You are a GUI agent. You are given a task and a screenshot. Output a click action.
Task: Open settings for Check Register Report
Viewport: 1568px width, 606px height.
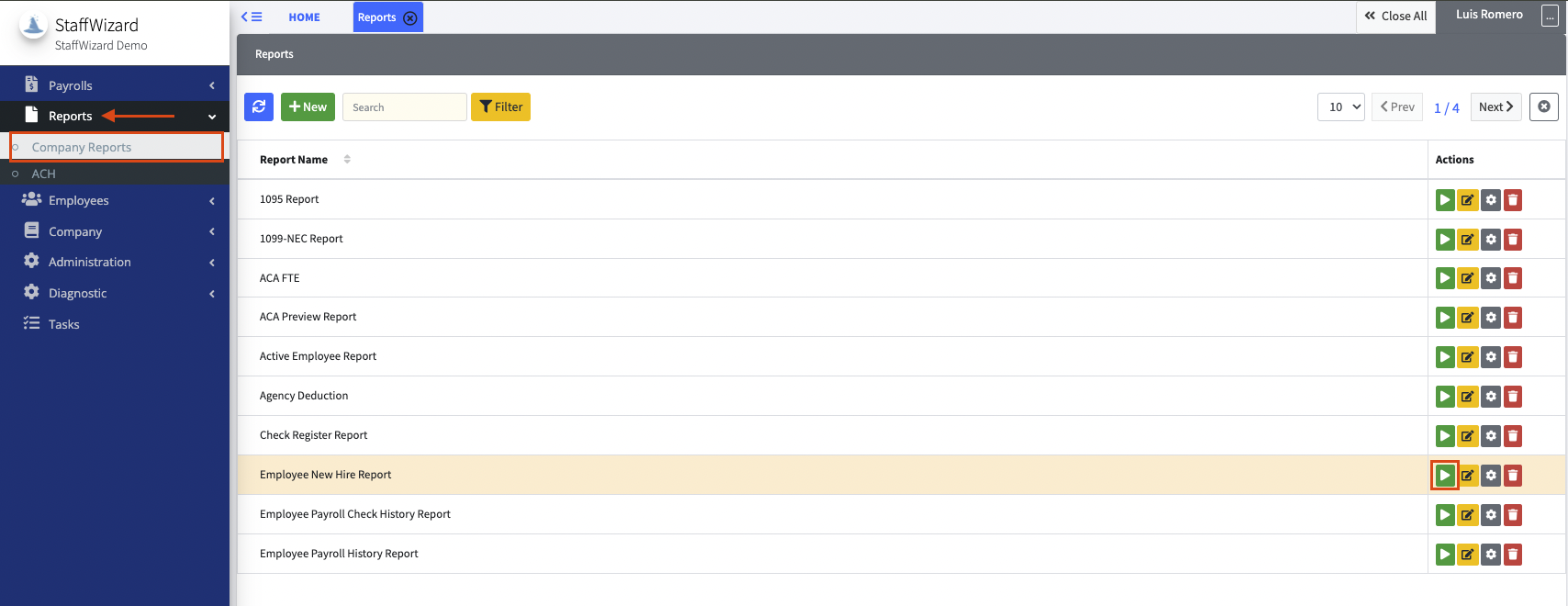click(1491, 436)
